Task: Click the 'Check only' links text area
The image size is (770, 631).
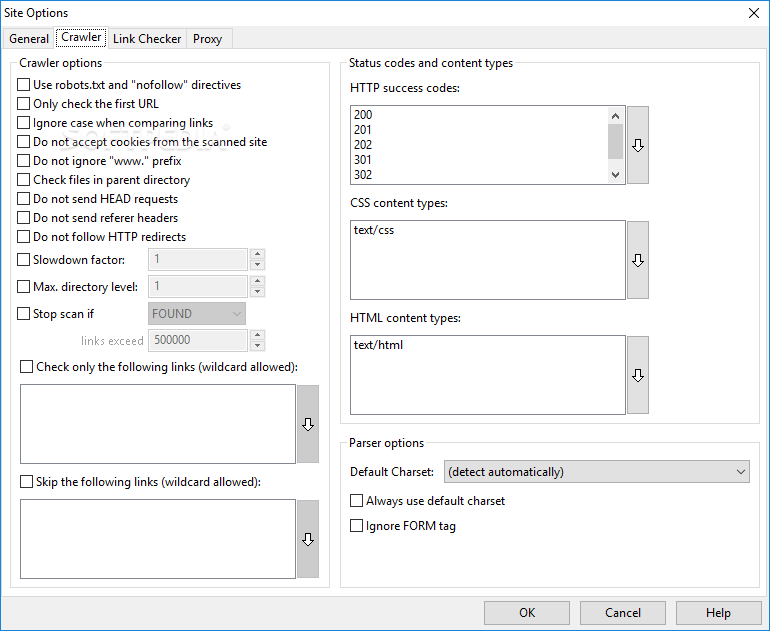Action: (x=158, y=424)
